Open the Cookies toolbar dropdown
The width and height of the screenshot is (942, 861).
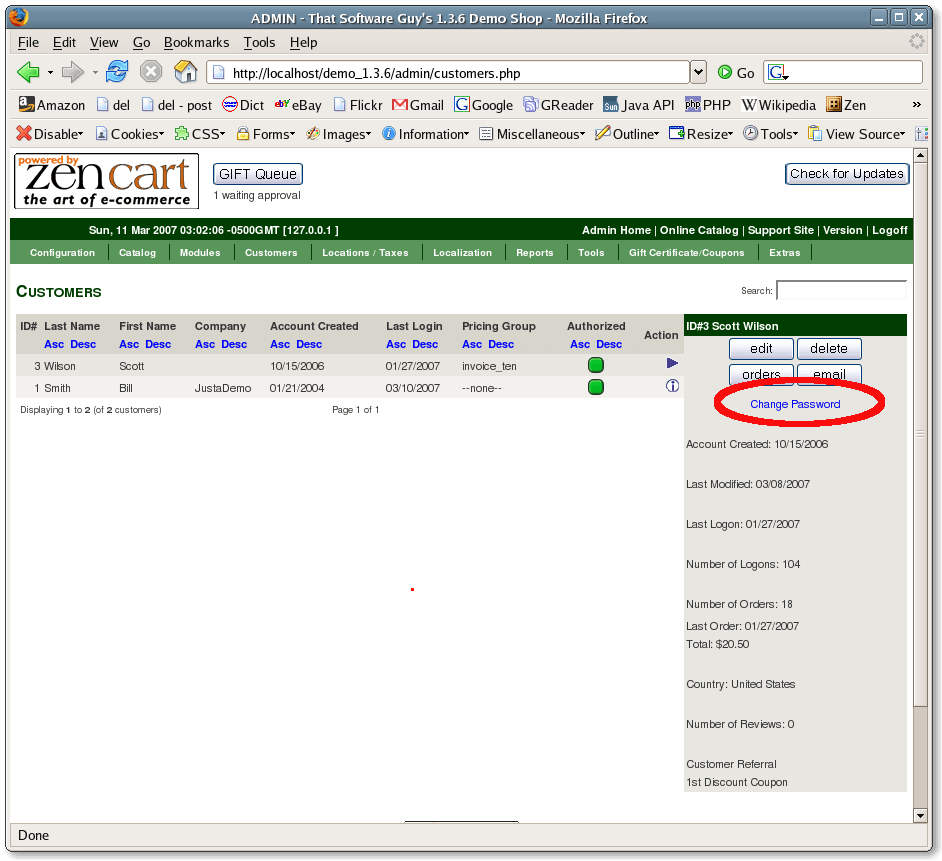click(129, 134)
